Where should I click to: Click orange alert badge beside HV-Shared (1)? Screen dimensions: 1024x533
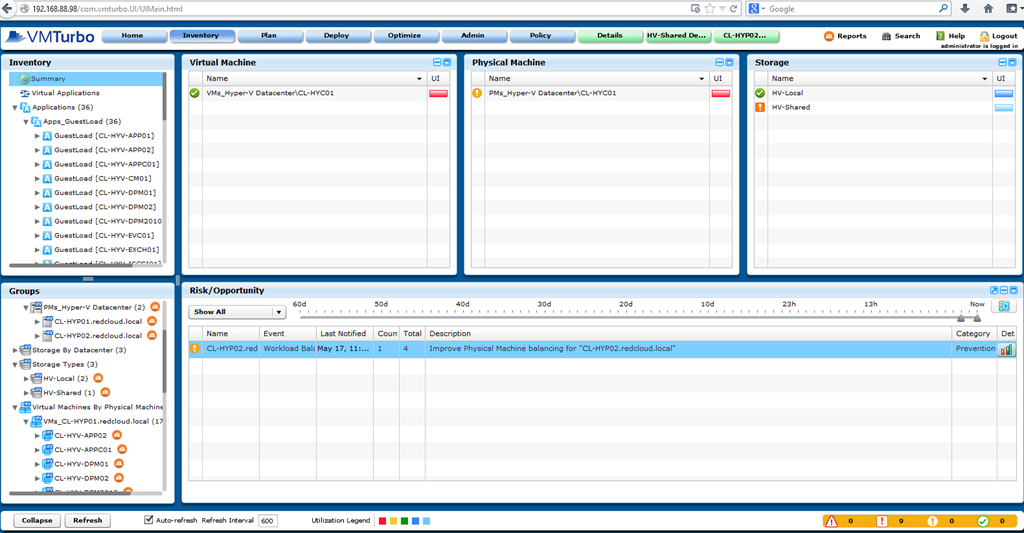point(105,393)
